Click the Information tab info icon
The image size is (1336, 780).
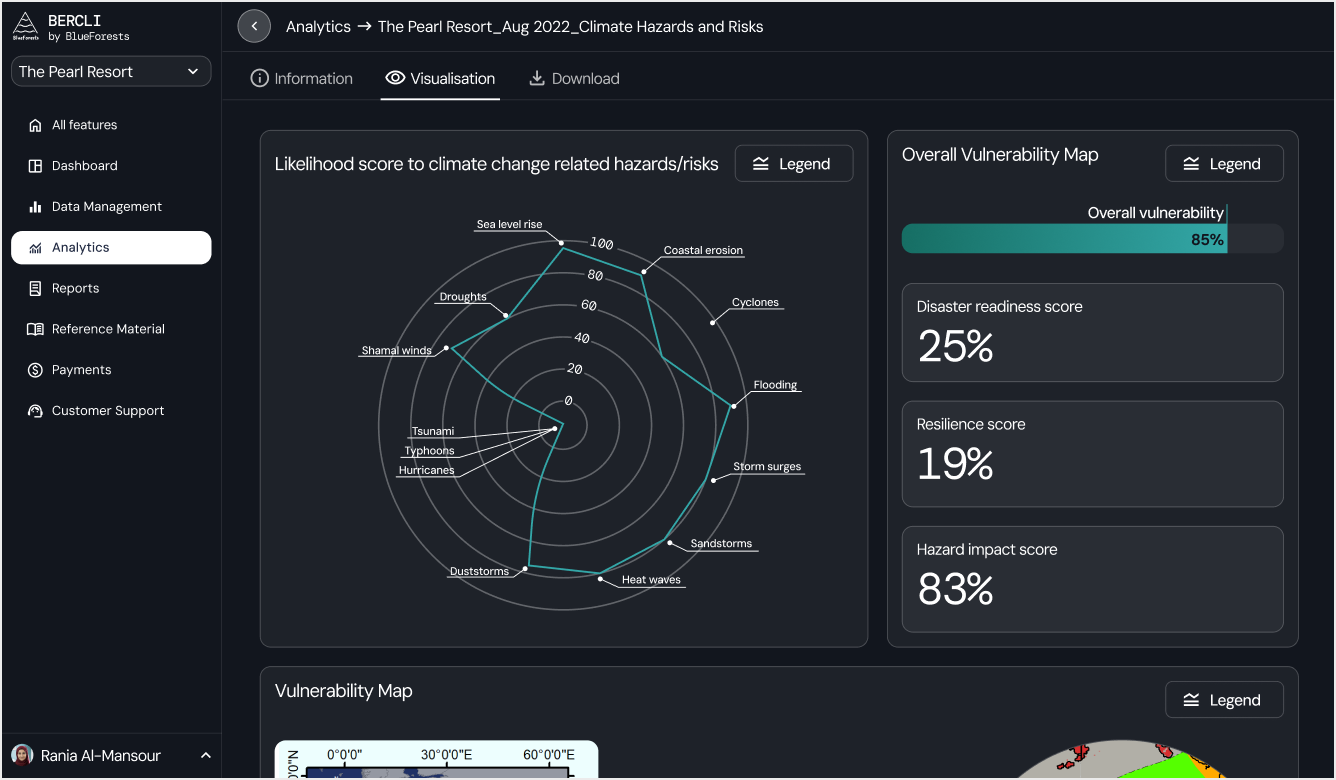pos(260,78)
